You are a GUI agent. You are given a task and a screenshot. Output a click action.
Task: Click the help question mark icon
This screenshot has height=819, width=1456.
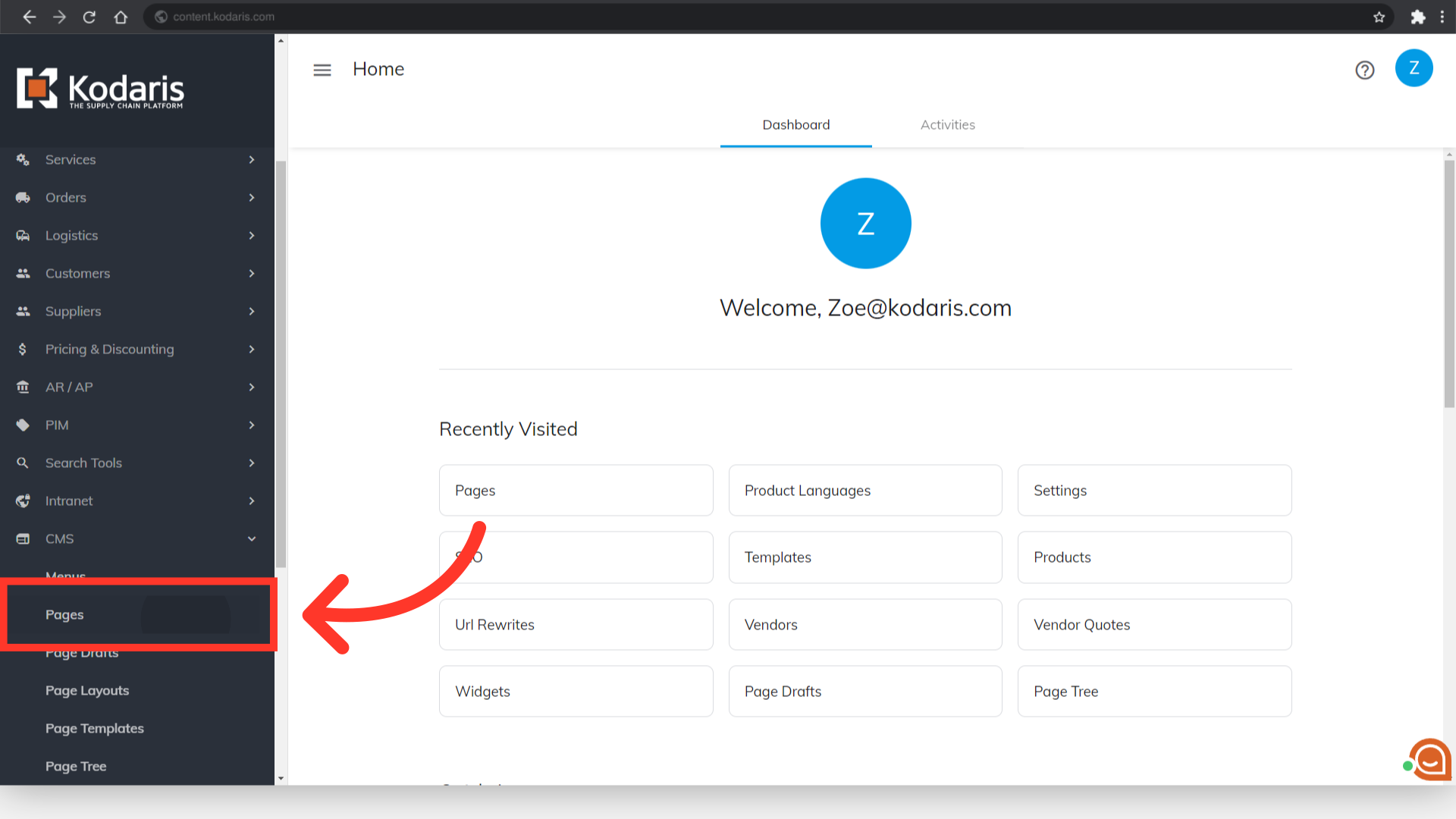click(1365, 70)
